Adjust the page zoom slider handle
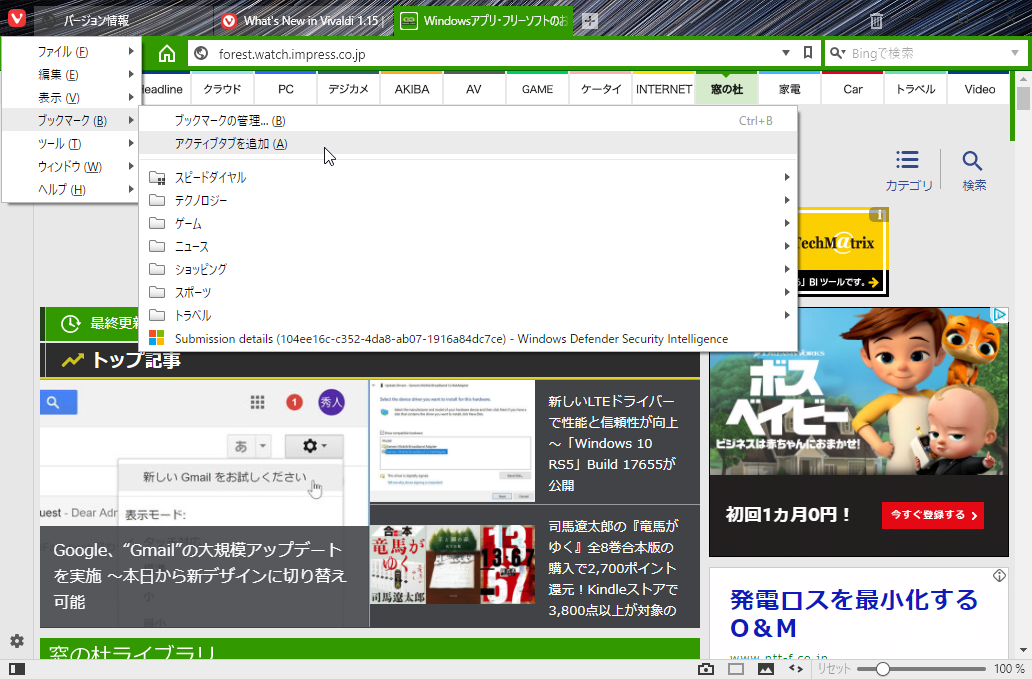The image size is (1032, 679). pos(883,669)
